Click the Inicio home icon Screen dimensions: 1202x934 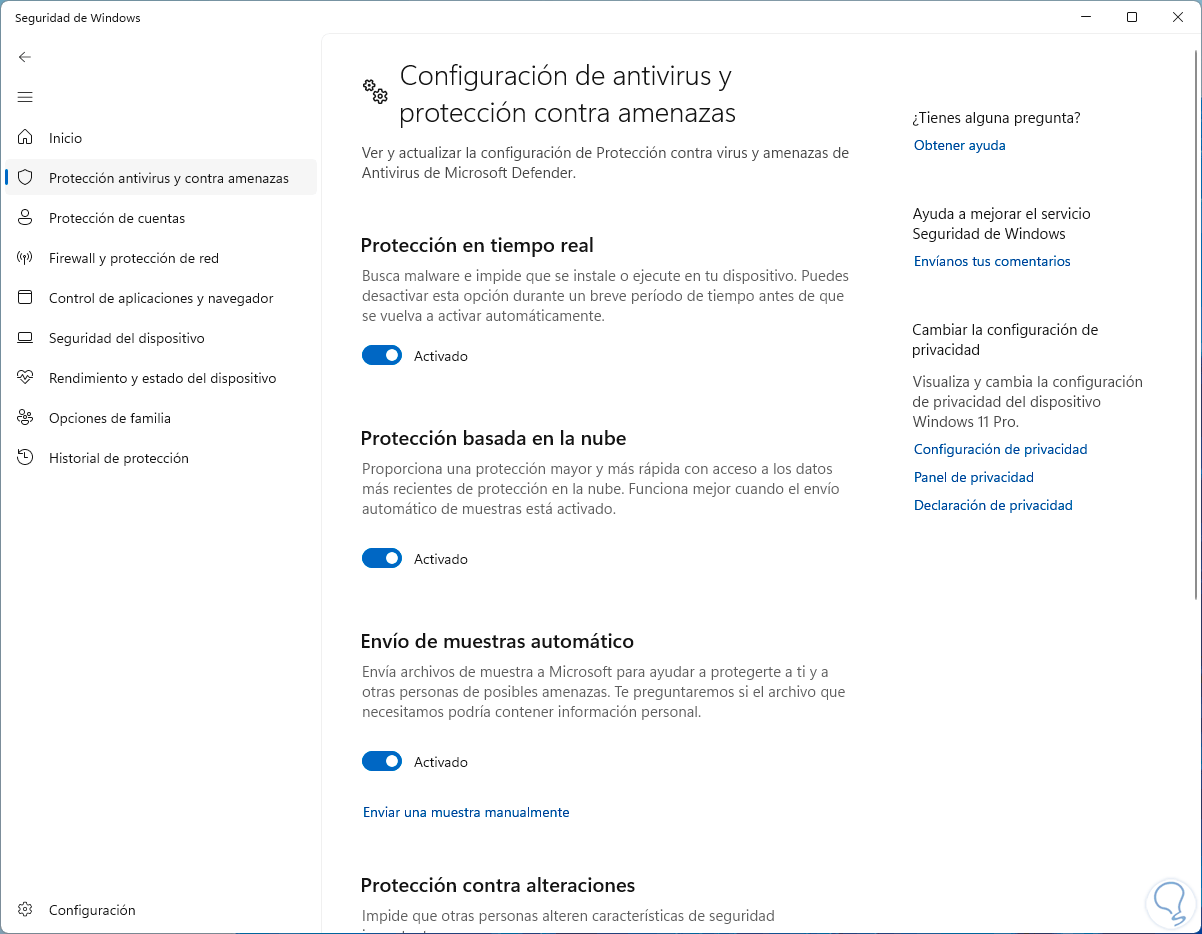(26, 138)
